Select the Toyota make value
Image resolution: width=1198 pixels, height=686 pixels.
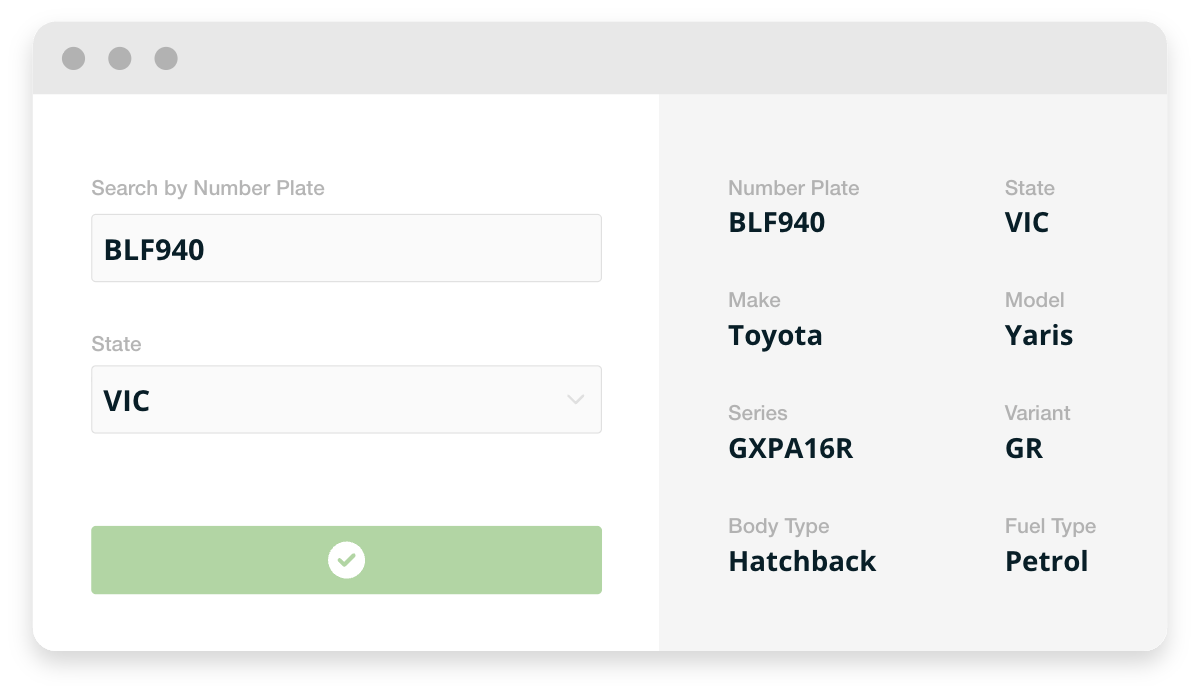(775, 335)
